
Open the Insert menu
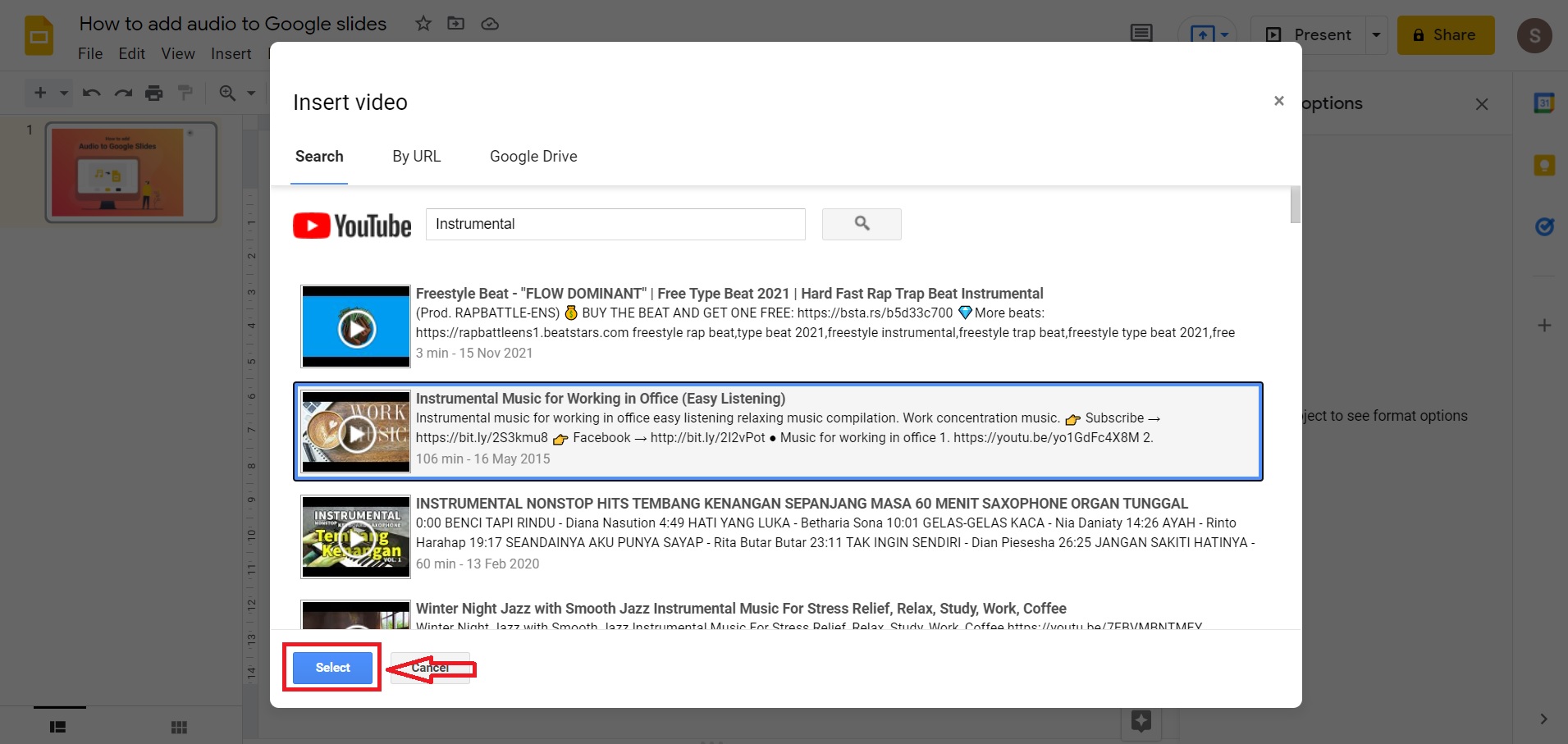(x=231, y=53)
